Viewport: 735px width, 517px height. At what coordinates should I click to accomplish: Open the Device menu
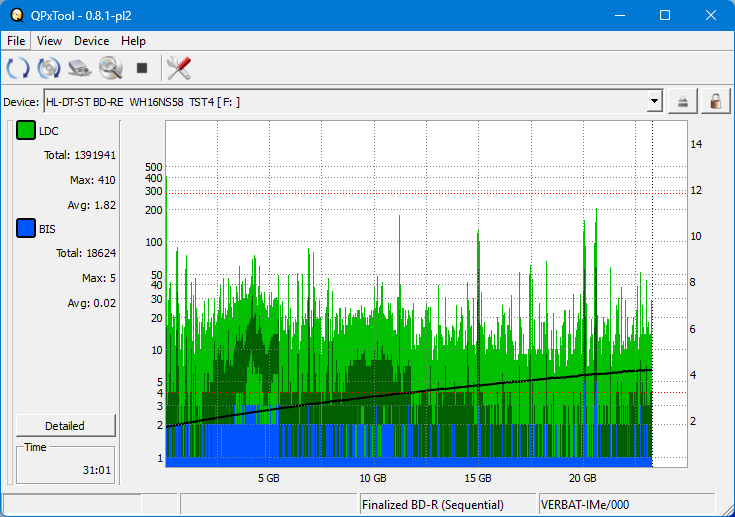point(91,41)
